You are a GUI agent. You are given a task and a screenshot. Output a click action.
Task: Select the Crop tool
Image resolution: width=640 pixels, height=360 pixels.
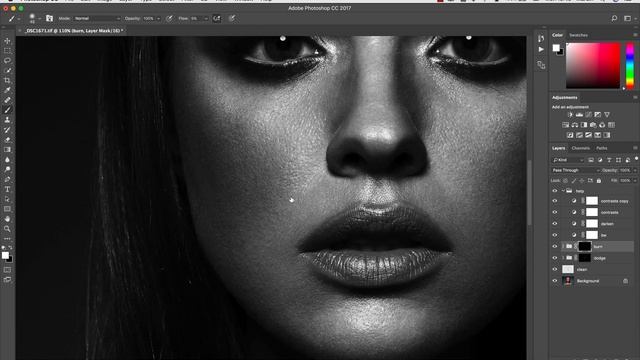[x=7, y=80]
